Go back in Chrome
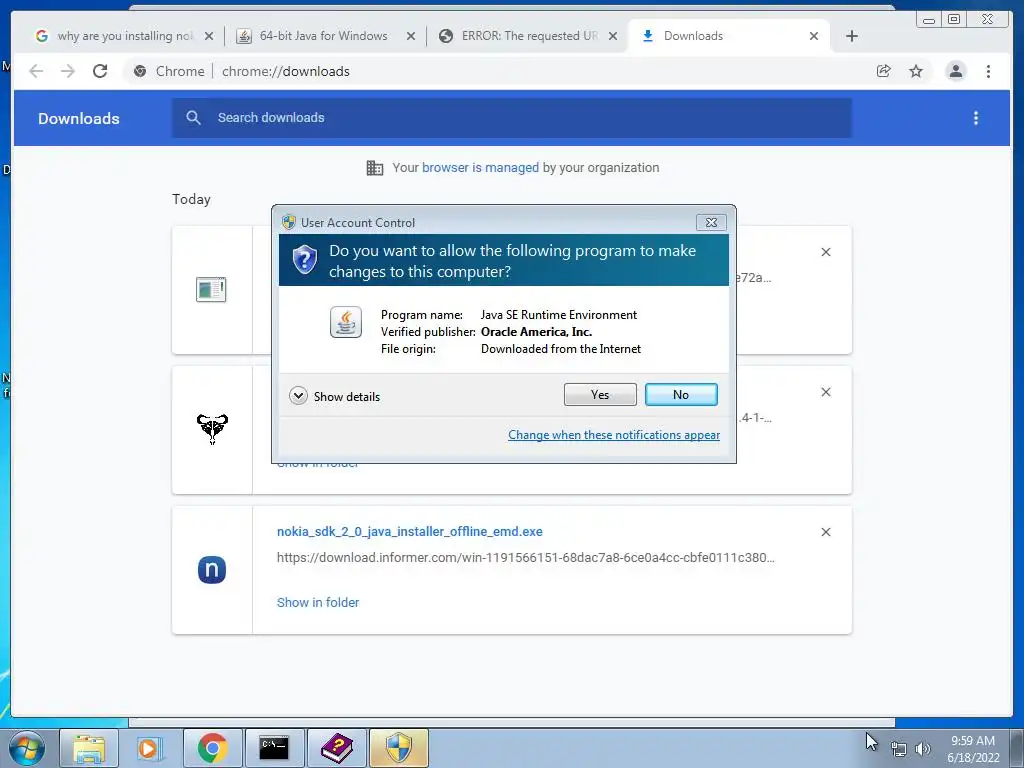The width and height of the screenshot is (1024, 768). pyautogui.click(x=36, y=71)
